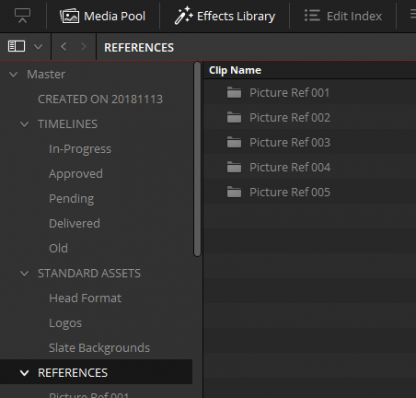416x398 pixels.
Task: Show the Edit Index panel
Action: point(343,16)
